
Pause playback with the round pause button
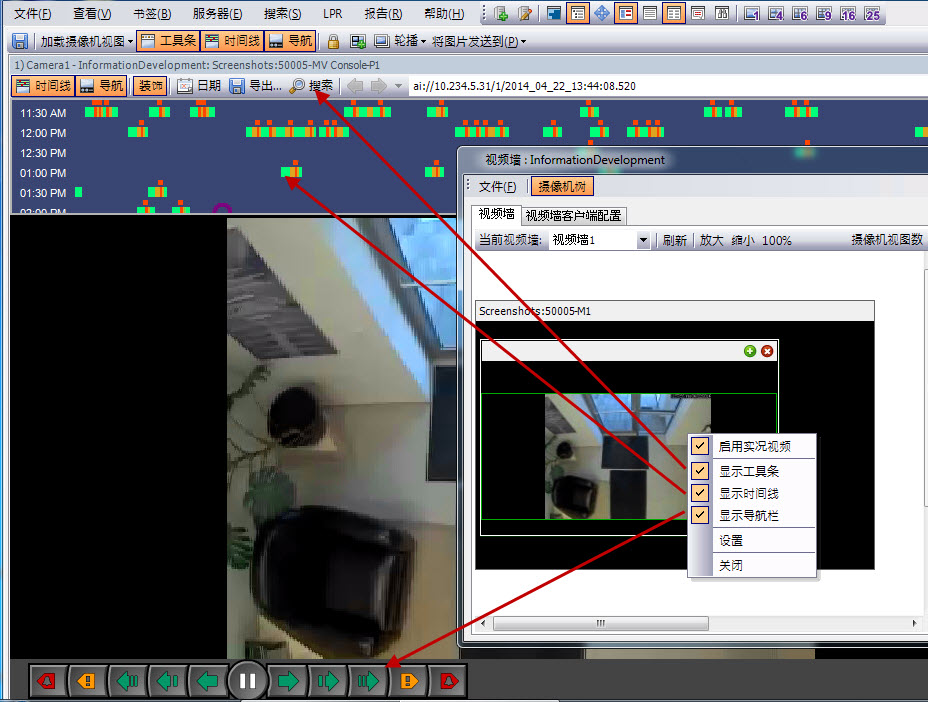point(247,682)
